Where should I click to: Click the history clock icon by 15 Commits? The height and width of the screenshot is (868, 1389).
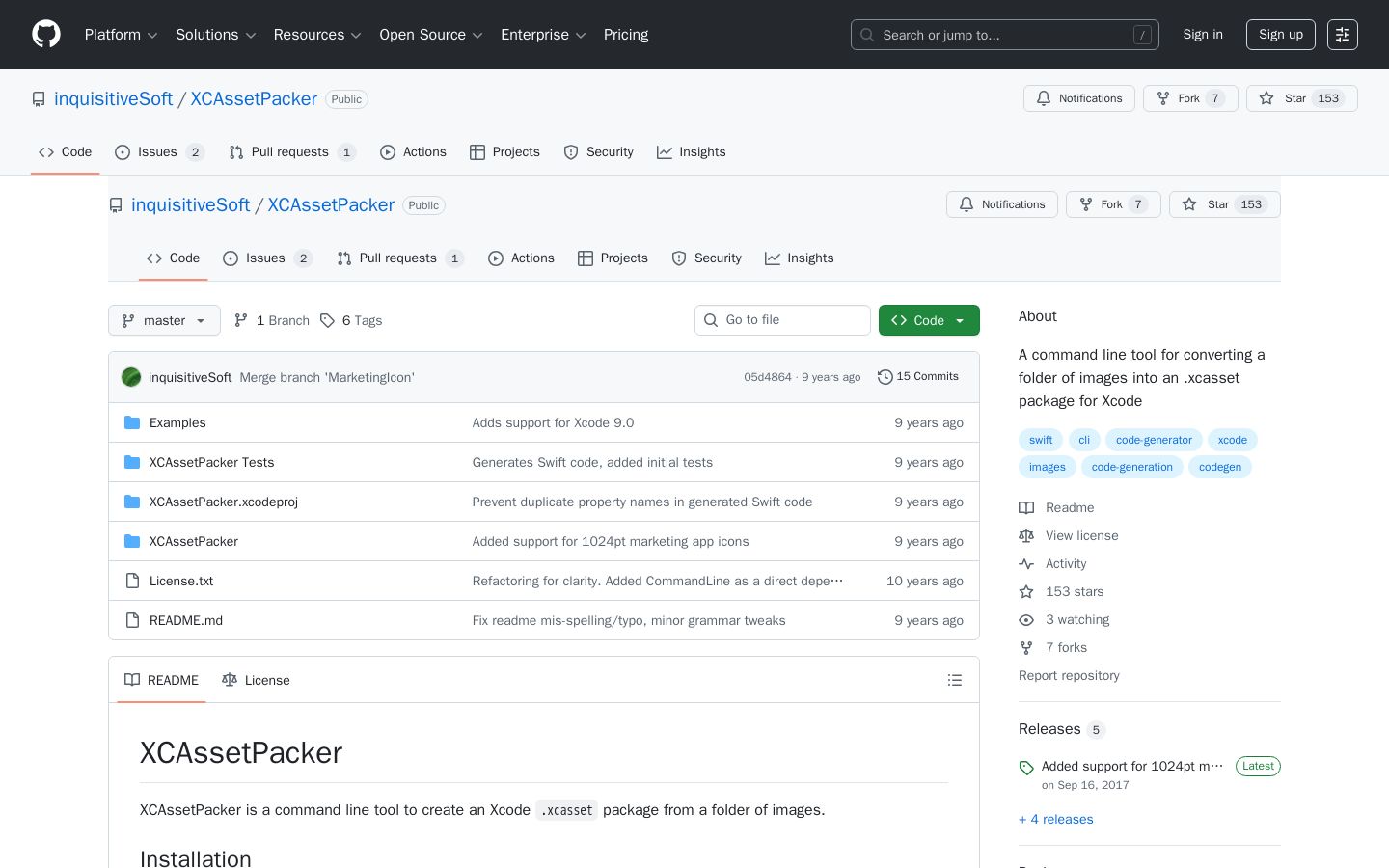coord(885,377)
